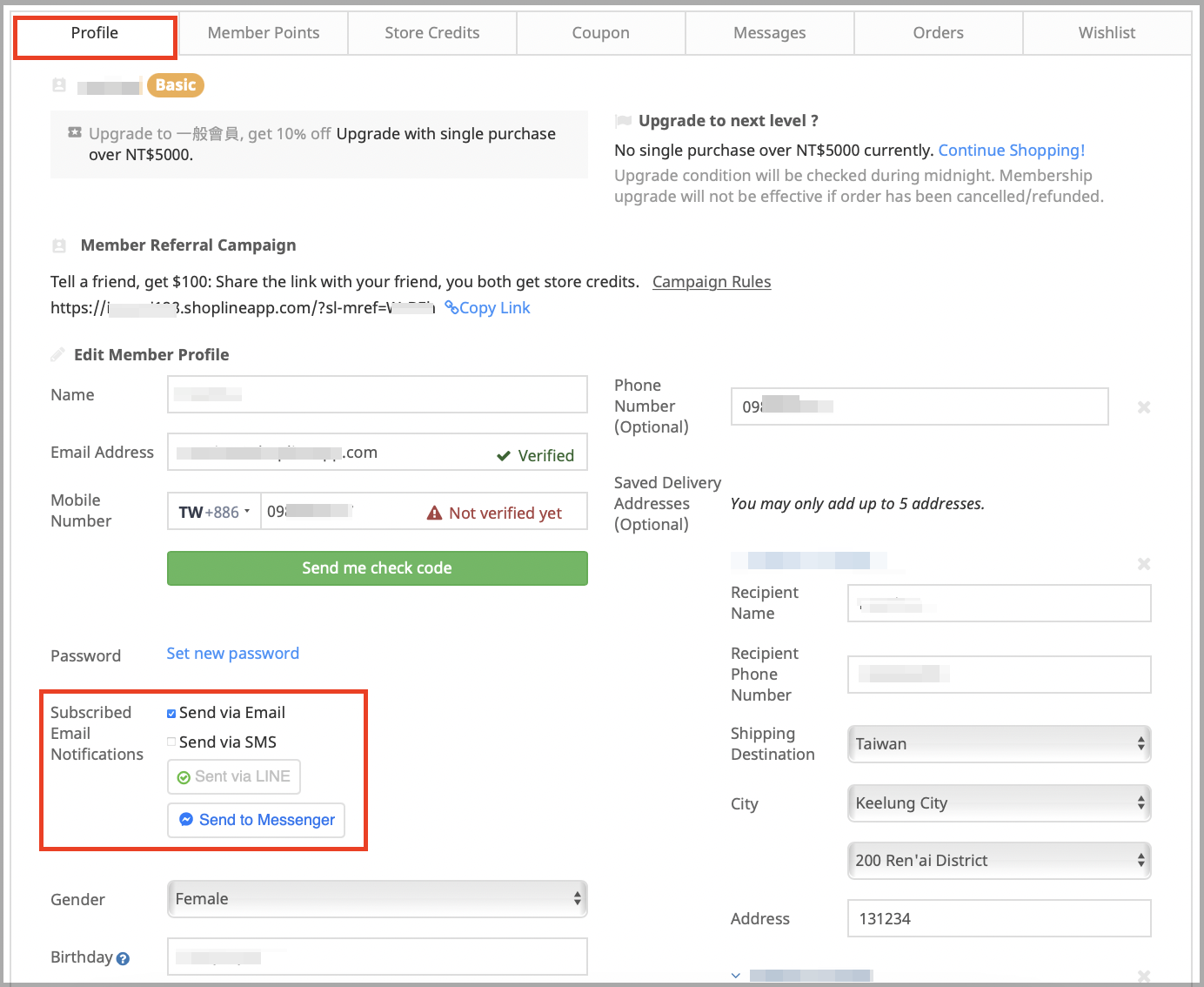The image size is (1204, 987).
Task: View the Orders tab
Action: pos(939,33)
